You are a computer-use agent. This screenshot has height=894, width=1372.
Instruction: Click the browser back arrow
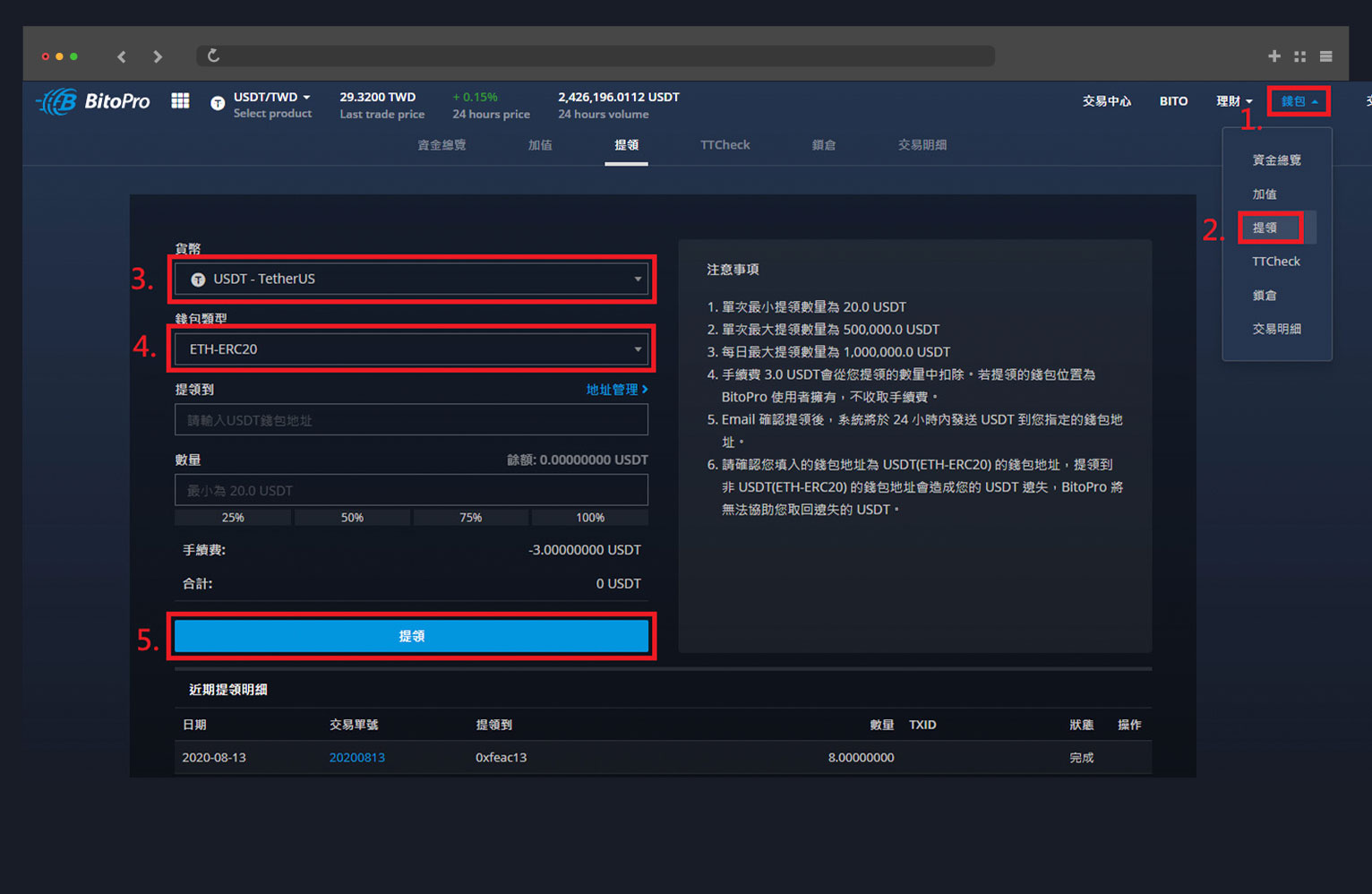click(122, 56)
